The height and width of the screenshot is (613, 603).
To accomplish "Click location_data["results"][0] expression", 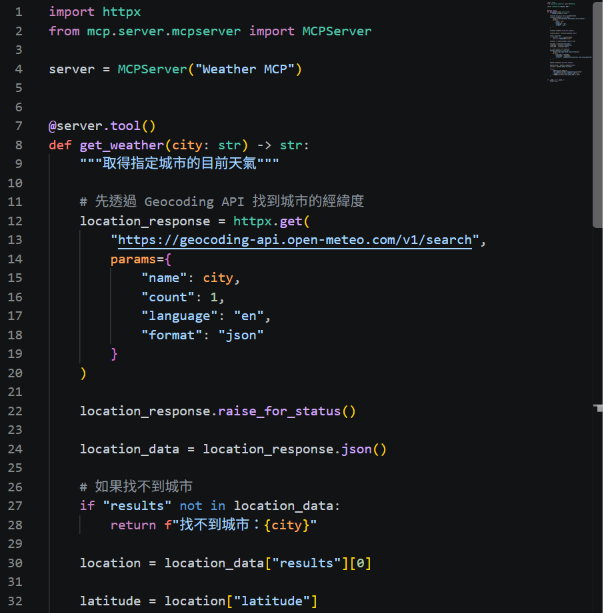I will [x=267, y=563].
